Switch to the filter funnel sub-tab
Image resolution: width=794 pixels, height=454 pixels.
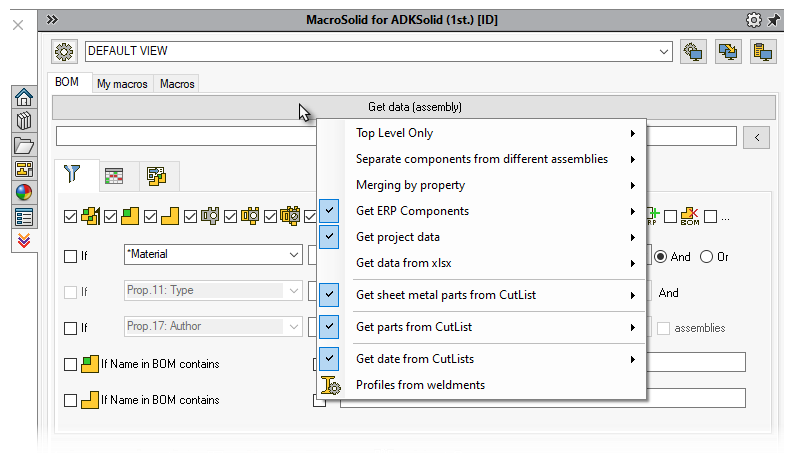[72, 175]
